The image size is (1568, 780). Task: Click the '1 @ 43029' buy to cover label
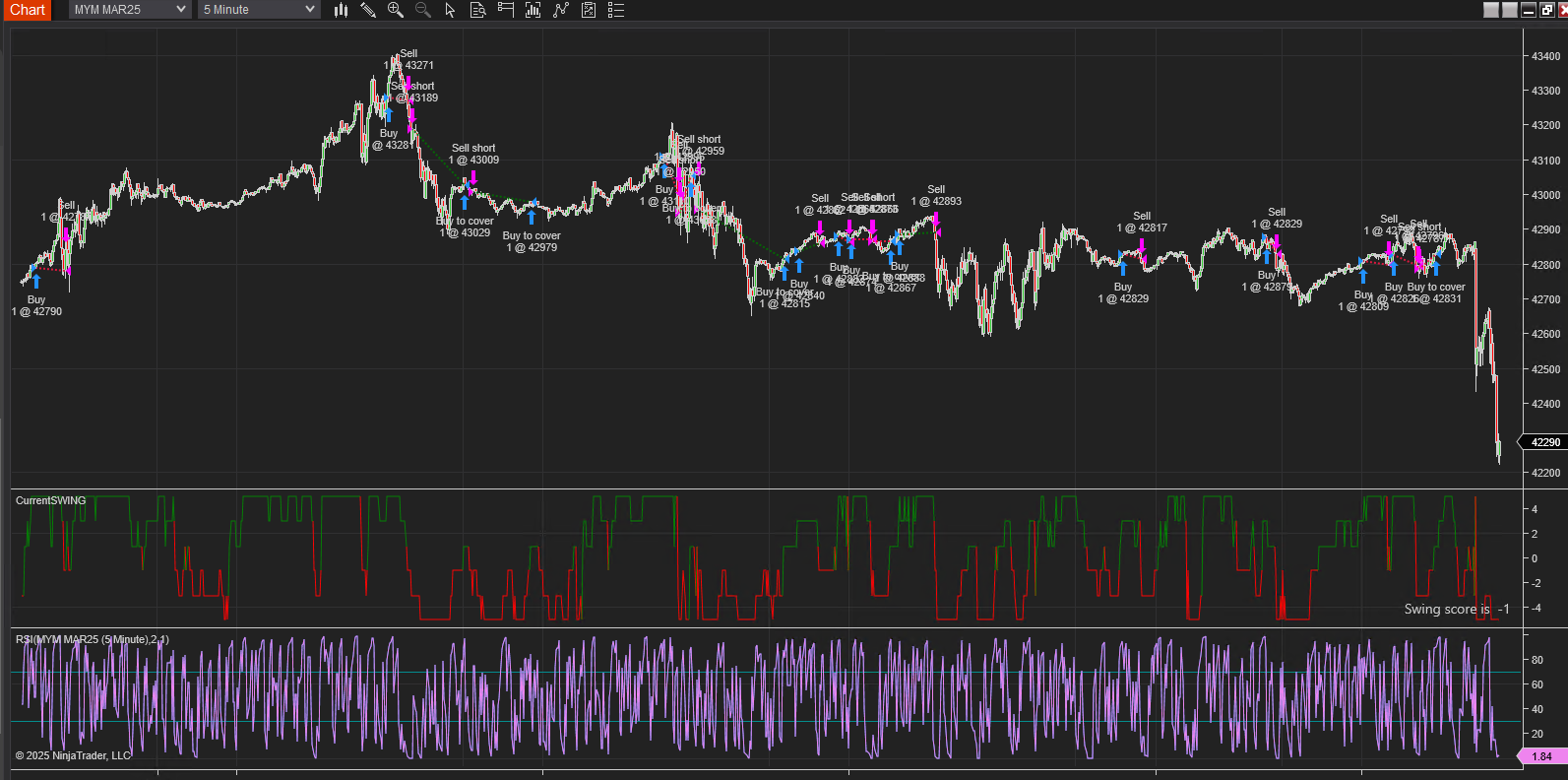465,232
